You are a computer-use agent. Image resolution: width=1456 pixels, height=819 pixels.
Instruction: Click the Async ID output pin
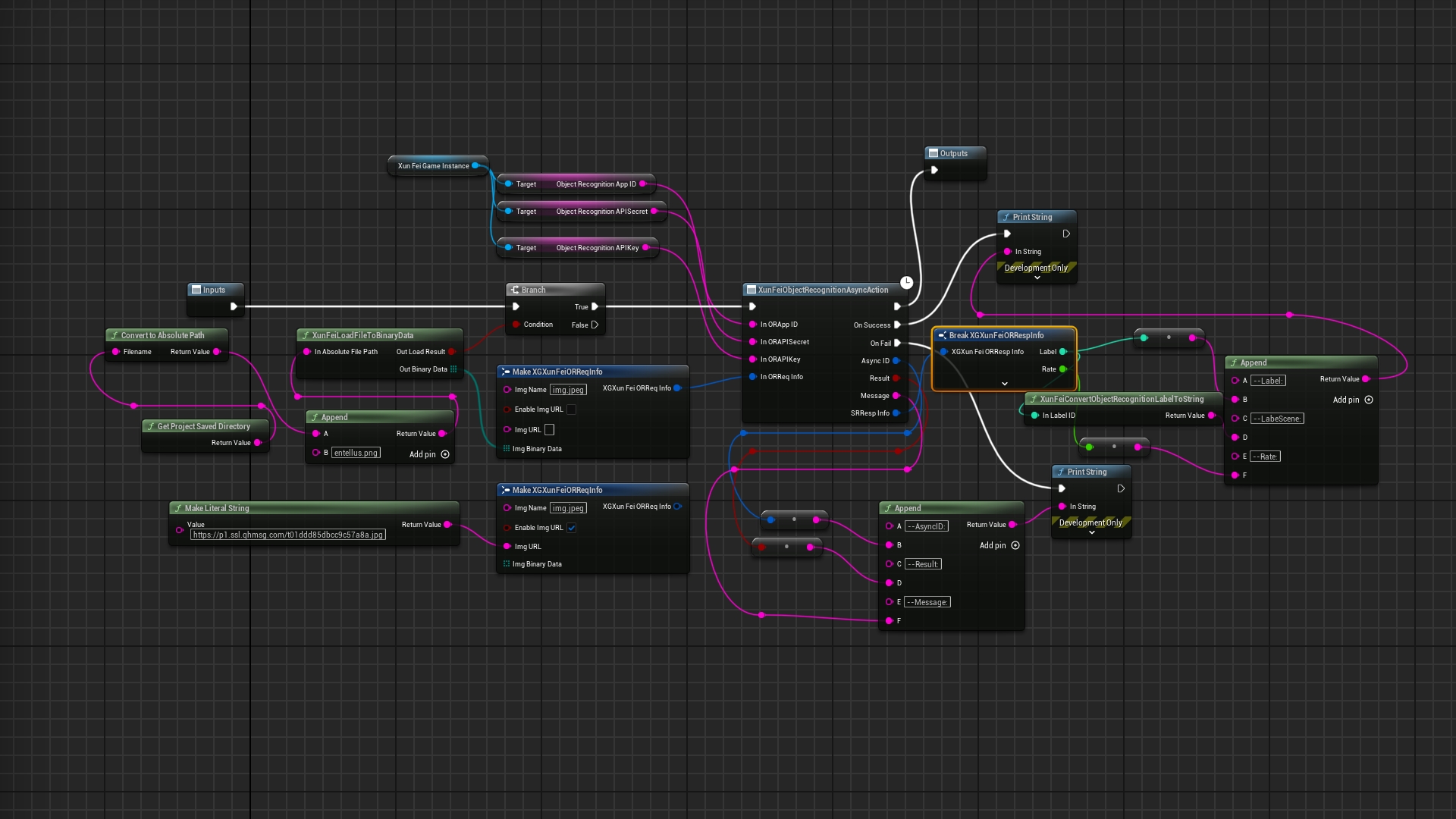[896, 361]
